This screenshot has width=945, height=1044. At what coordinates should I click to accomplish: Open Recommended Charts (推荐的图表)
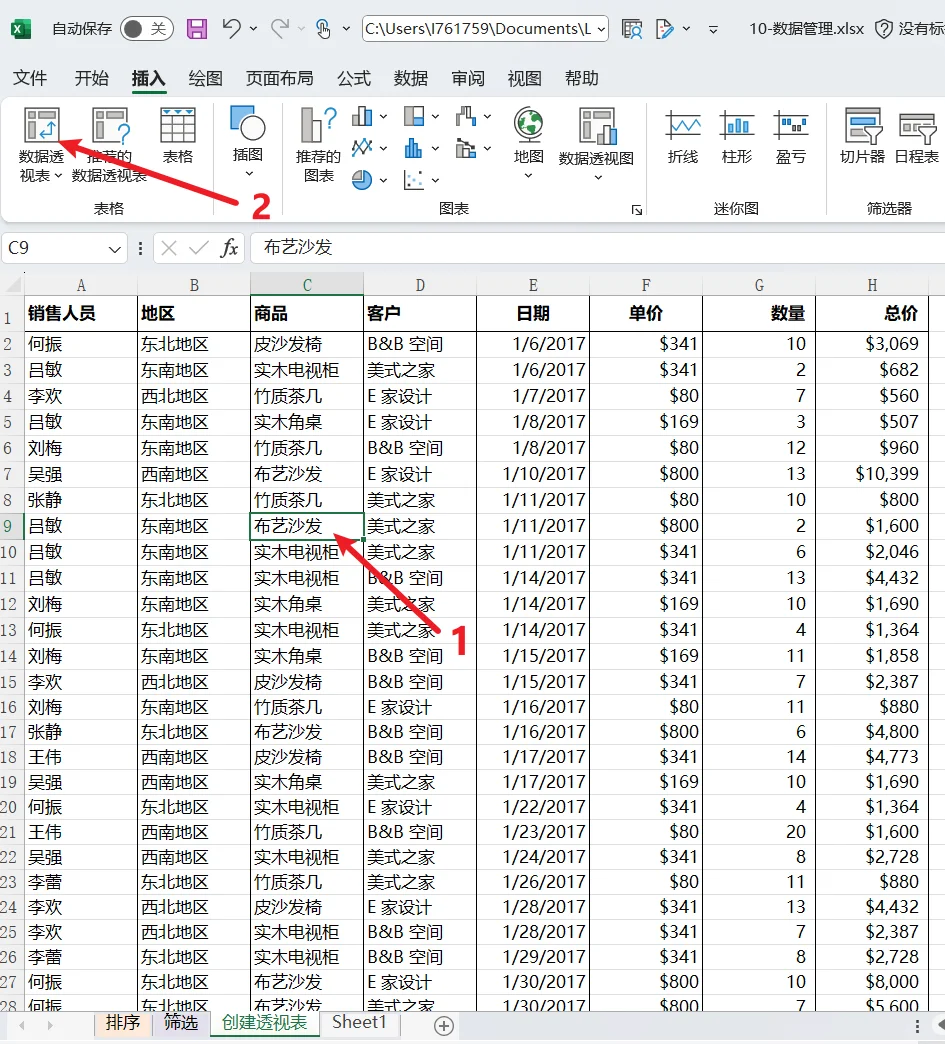tap(318, 144)
